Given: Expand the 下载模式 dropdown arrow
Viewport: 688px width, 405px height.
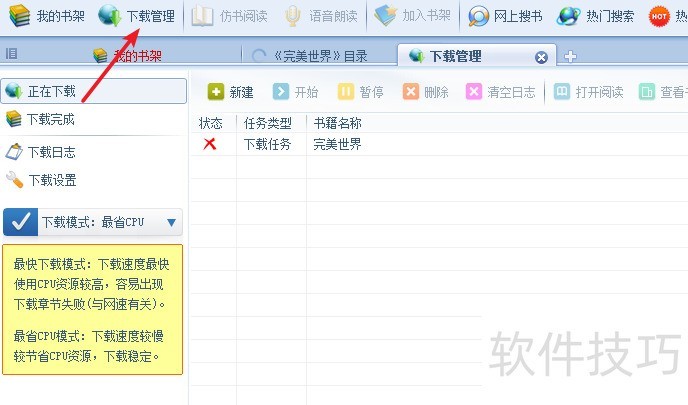Looking at the screenshot, I should (x=172, y=222).
